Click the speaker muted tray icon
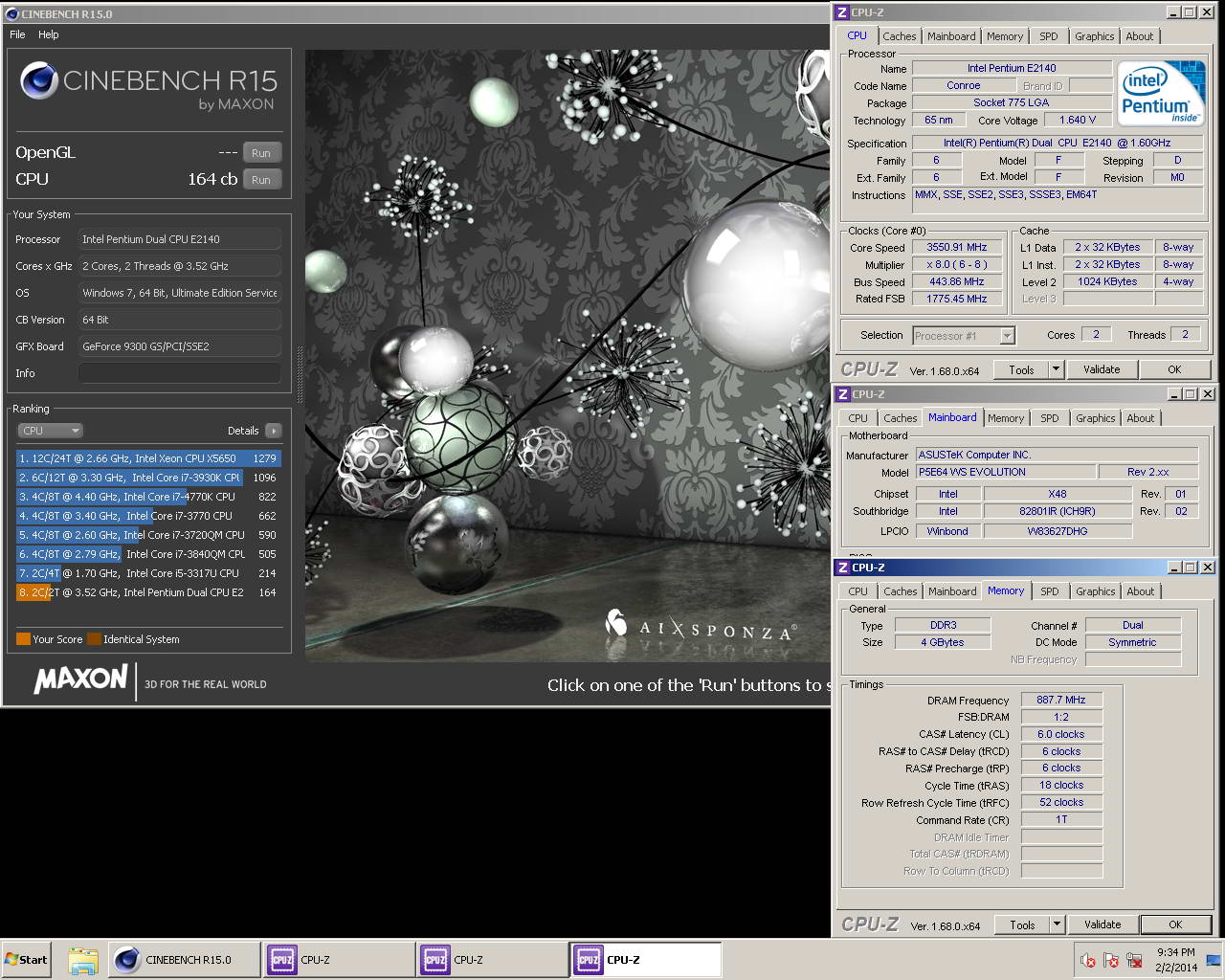The width and height of the screenshot is (1225, 980). pyautogui.click(x=1088, y=960)
